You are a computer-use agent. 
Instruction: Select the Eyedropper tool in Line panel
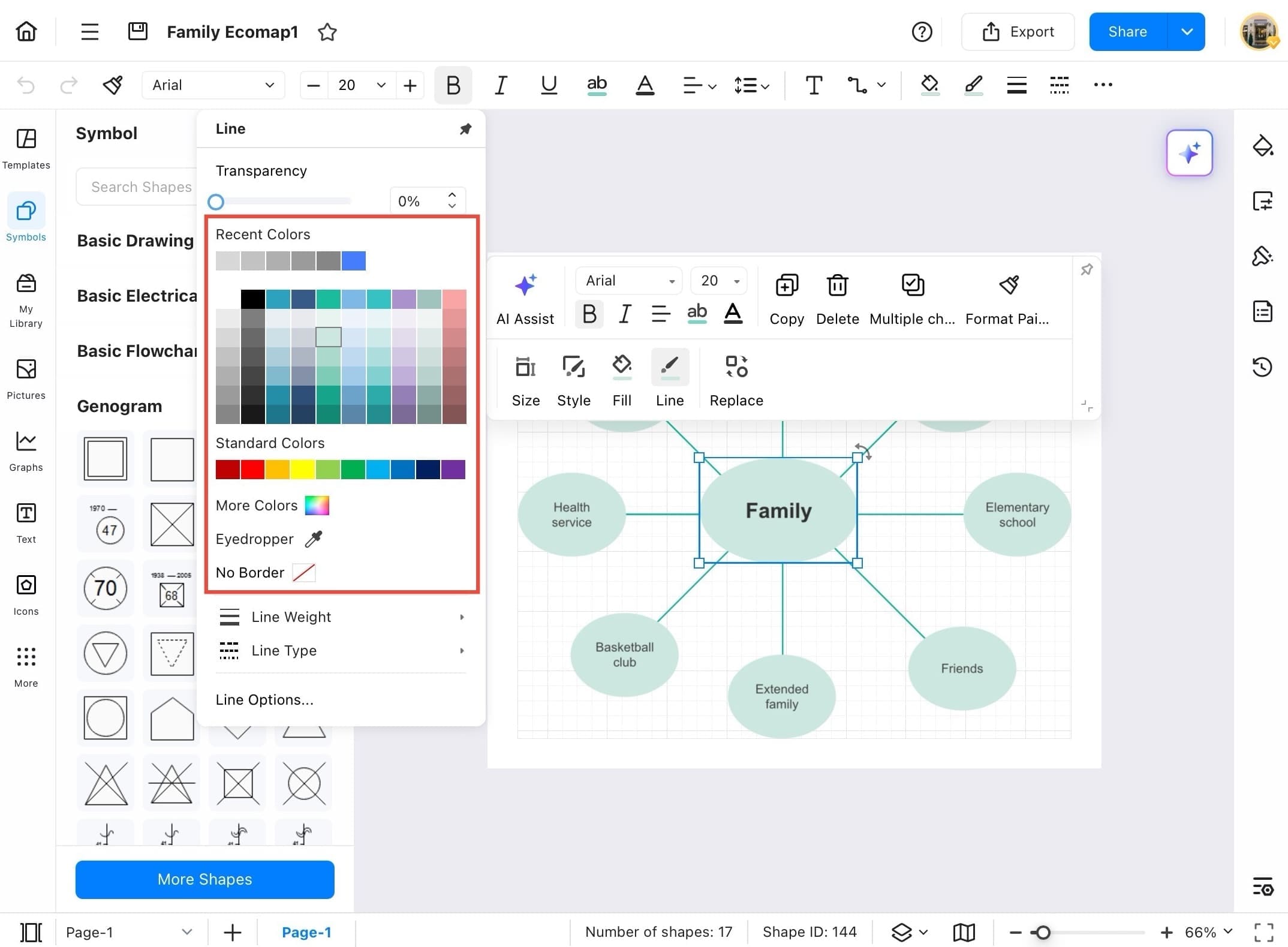coord(313,539)
